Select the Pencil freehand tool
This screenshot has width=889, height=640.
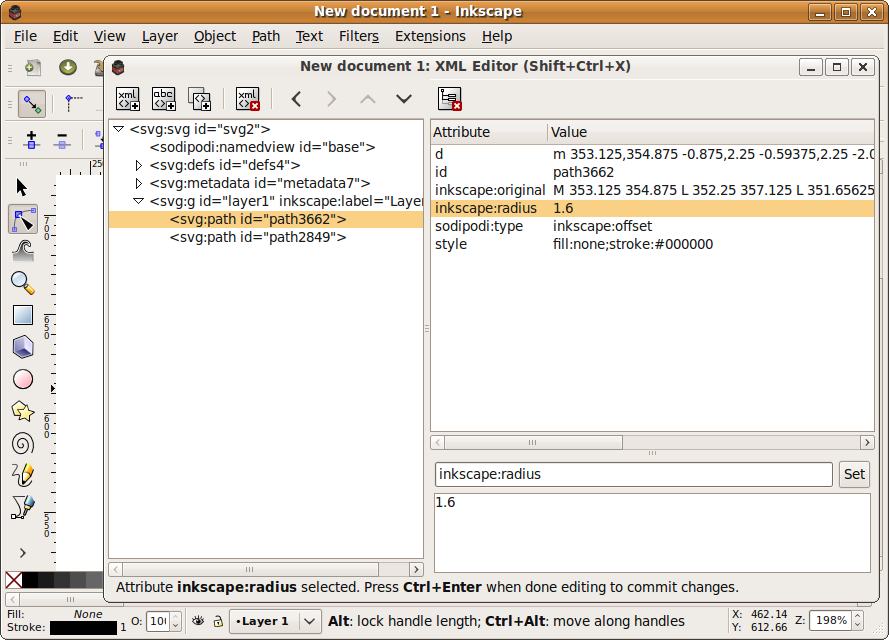pyautogui.click(x=23, y=475)
